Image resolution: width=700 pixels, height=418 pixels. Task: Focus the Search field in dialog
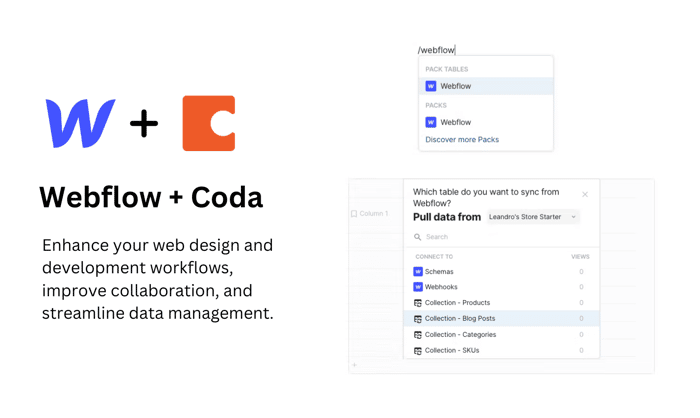click(501, 237)
